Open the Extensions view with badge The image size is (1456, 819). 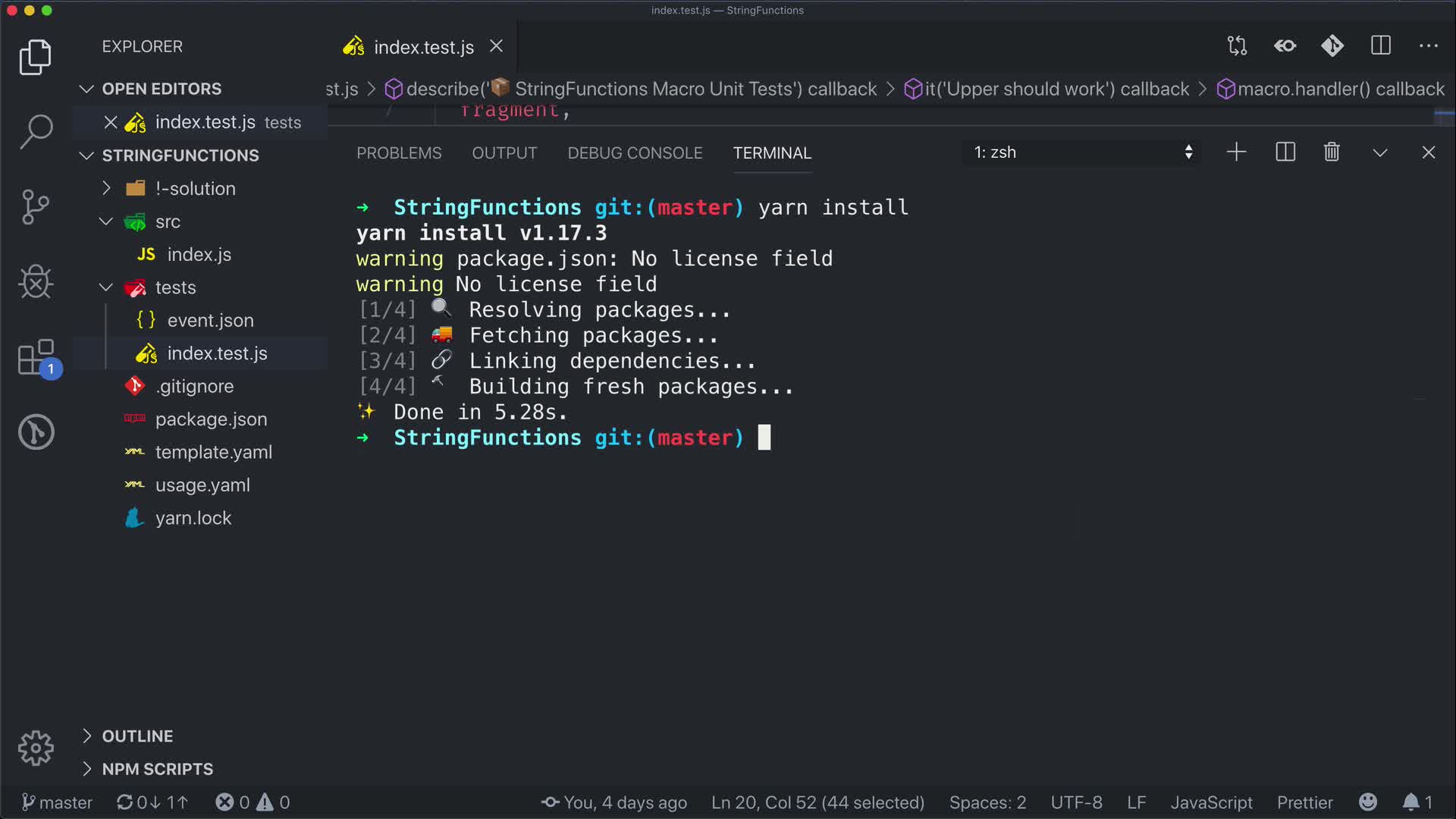[36, 357]
